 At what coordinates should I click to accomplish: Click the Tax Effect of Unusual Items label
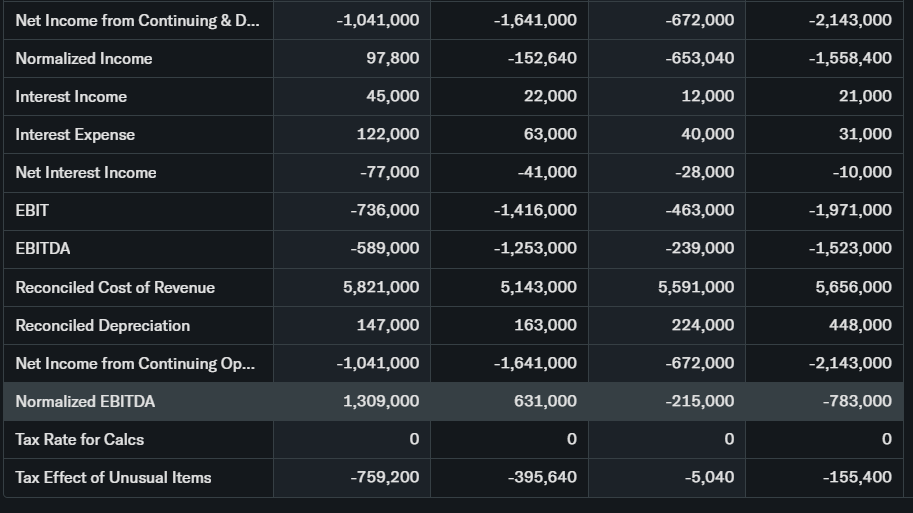[x=113, y=477]
